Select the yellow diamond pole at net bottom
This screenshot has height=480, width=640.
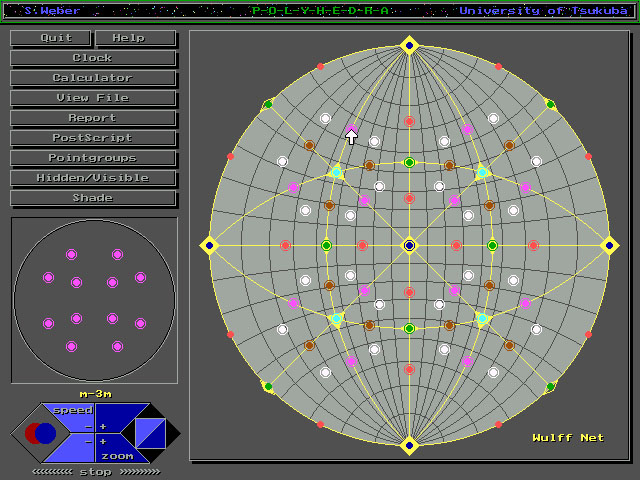409,445
